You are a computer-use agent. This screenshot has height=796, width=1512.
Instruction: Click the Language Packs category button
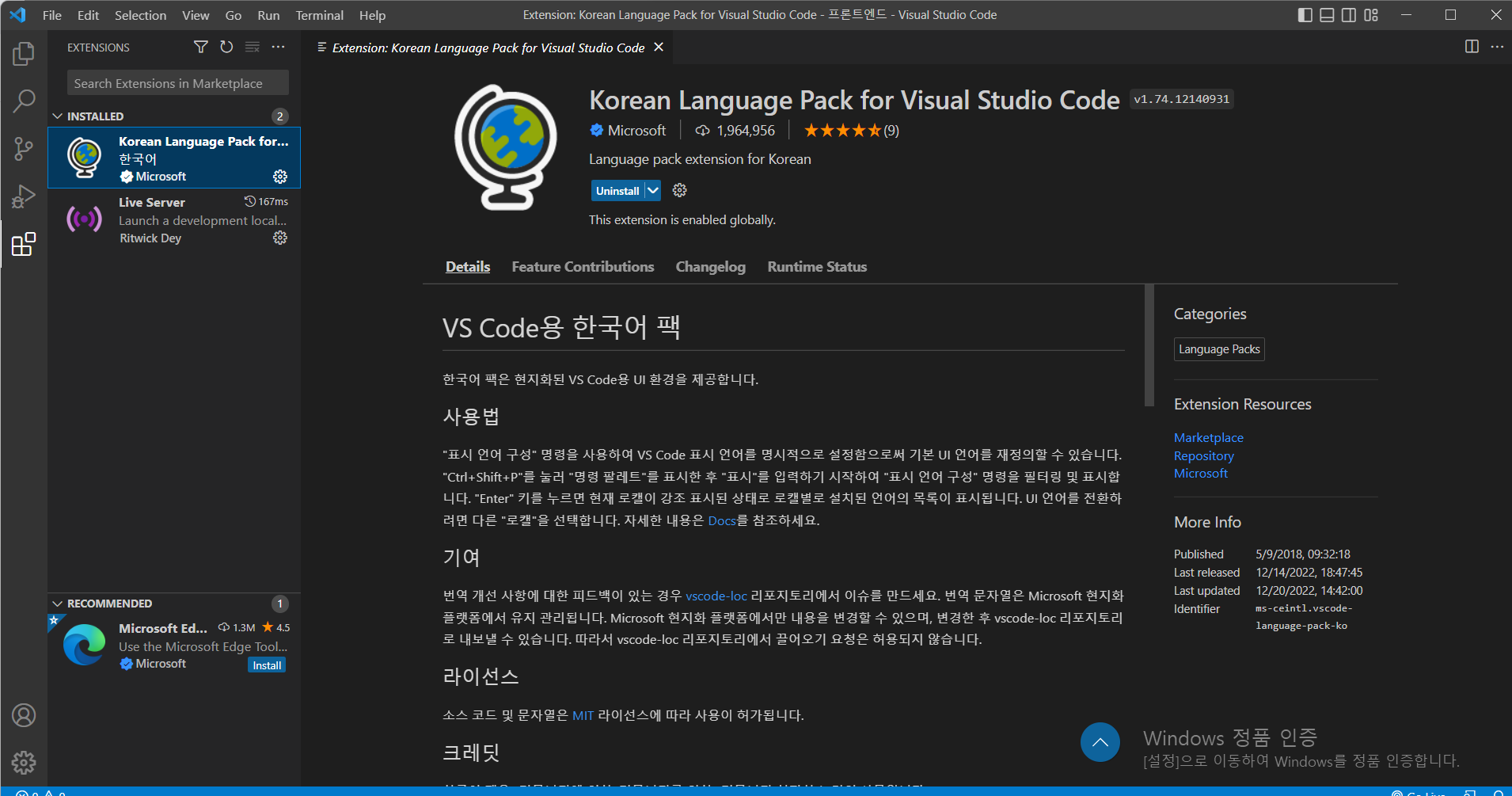click(1219, 349)
